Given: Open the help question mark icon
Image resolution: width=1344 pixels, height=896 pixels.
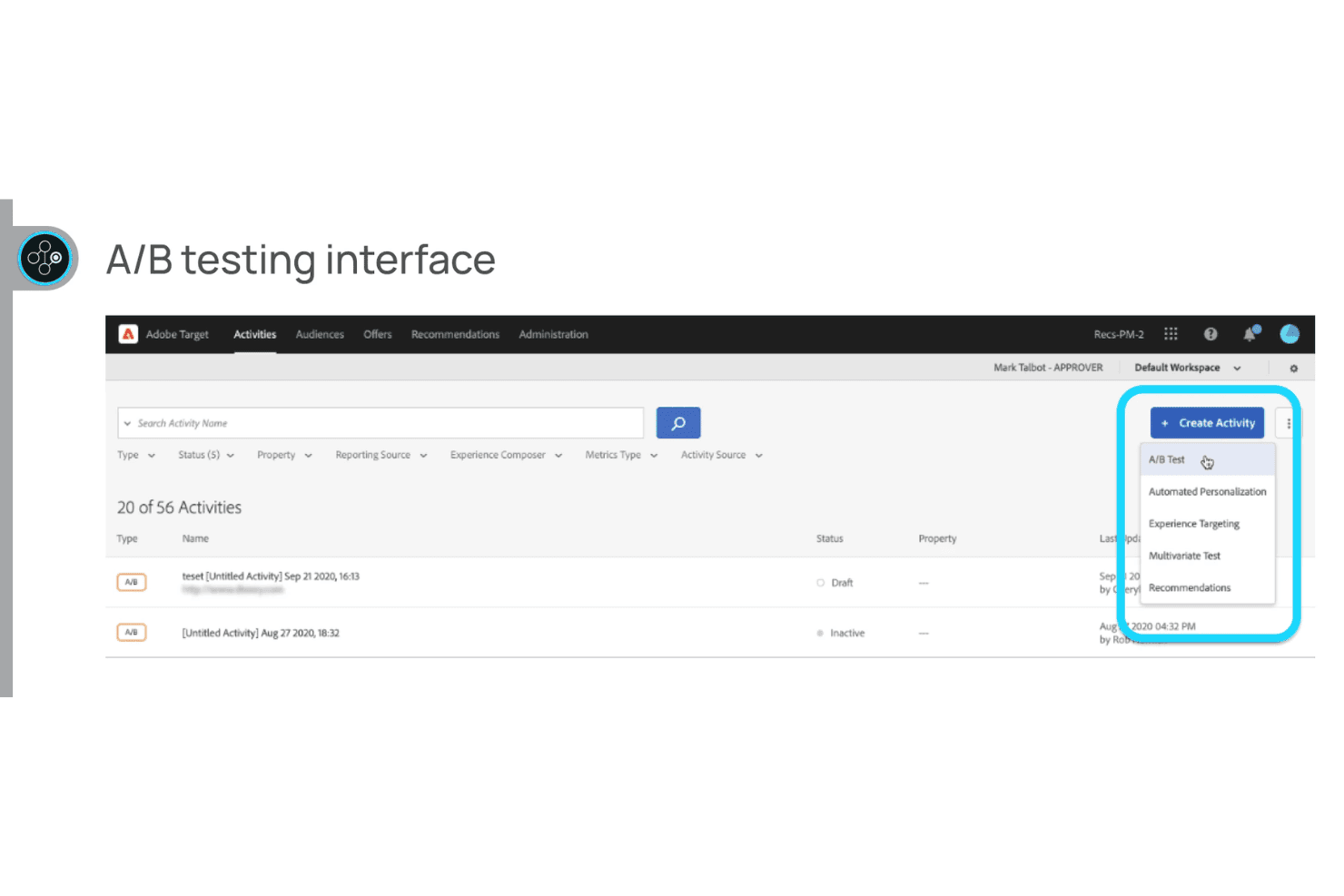Looking at the screenshot, I should coord(1211,334).
